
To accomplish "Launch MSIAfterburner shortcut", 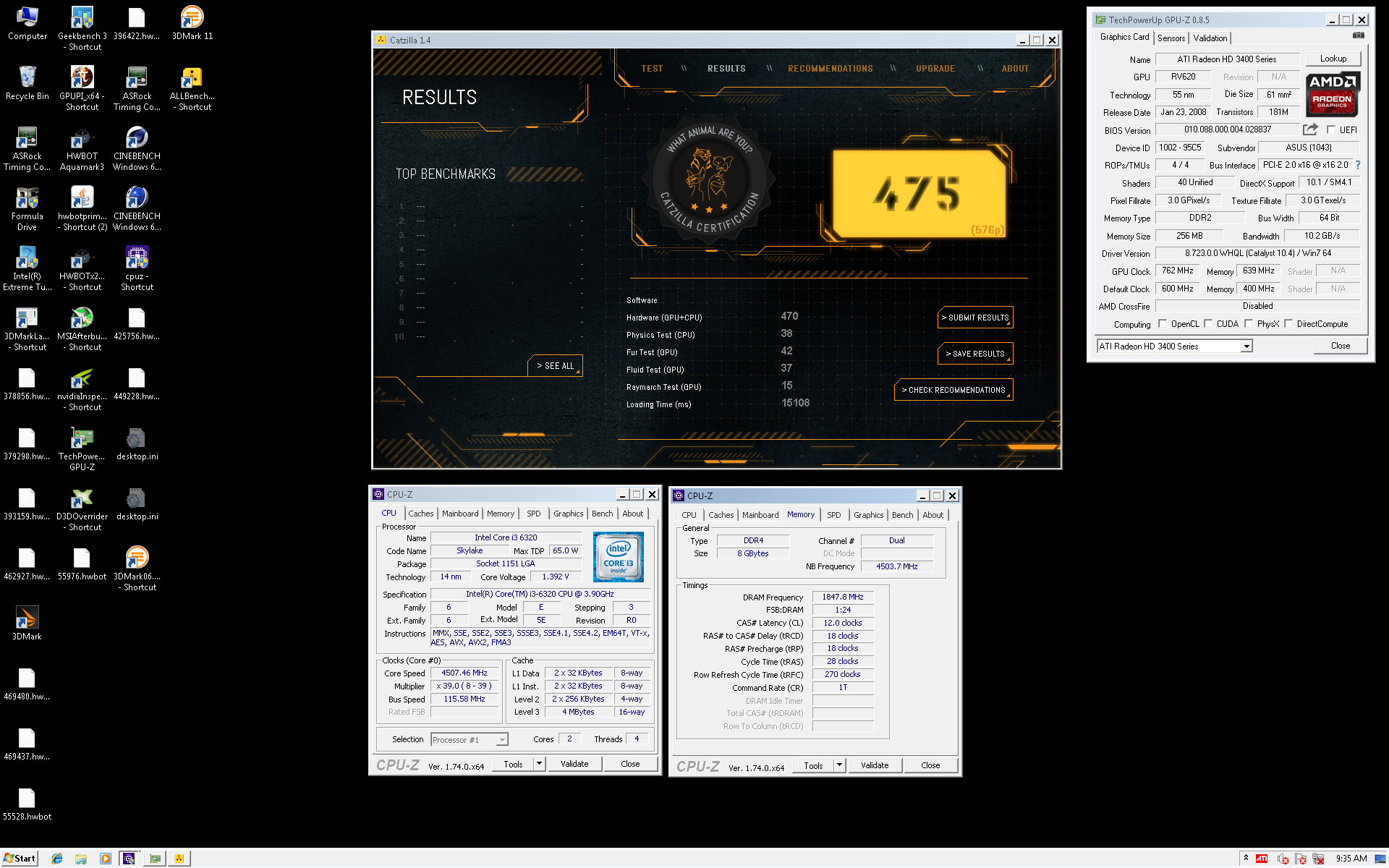I will (82, 328).
